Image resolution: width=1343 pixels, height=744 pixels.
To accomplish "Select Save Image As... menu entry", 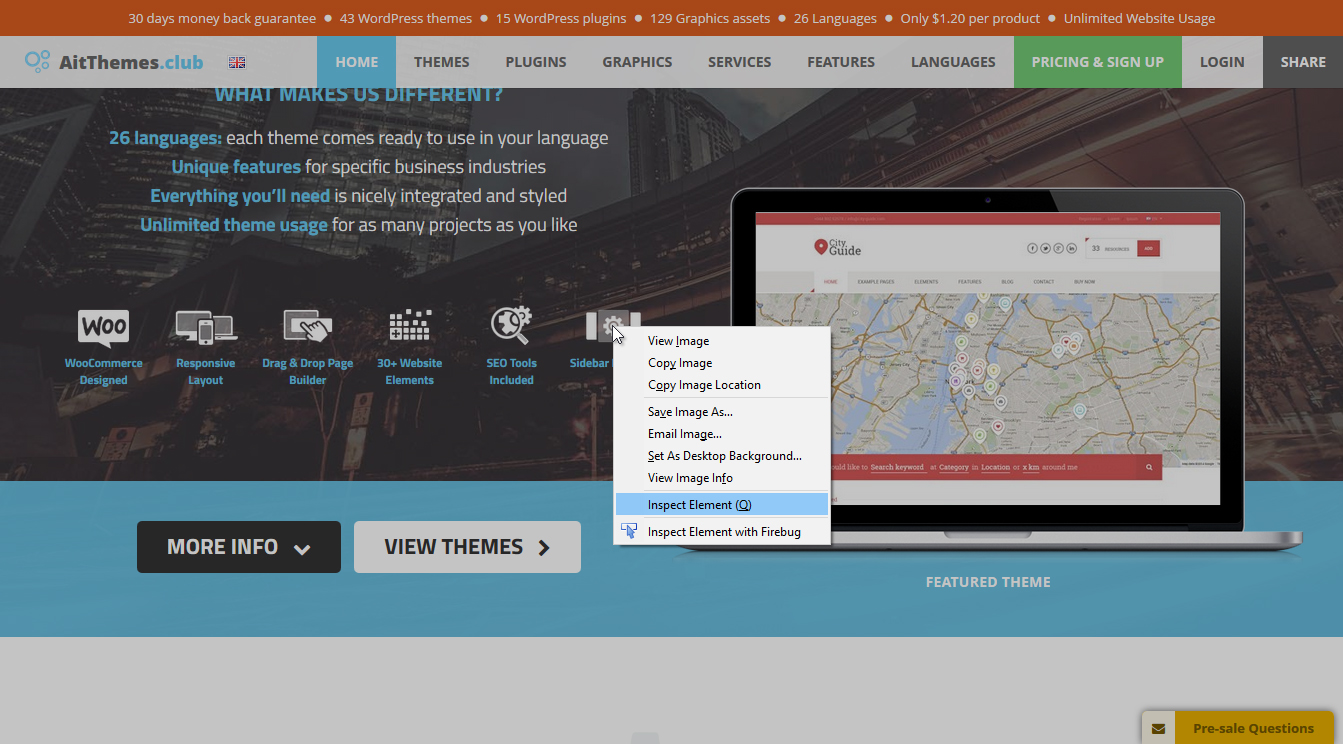I will (x=721, y=412).
